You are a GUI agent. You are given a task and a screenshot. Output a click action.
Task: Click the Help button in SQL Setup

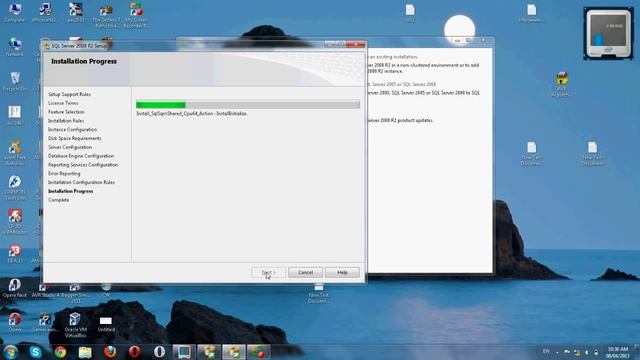coord(342,272)
